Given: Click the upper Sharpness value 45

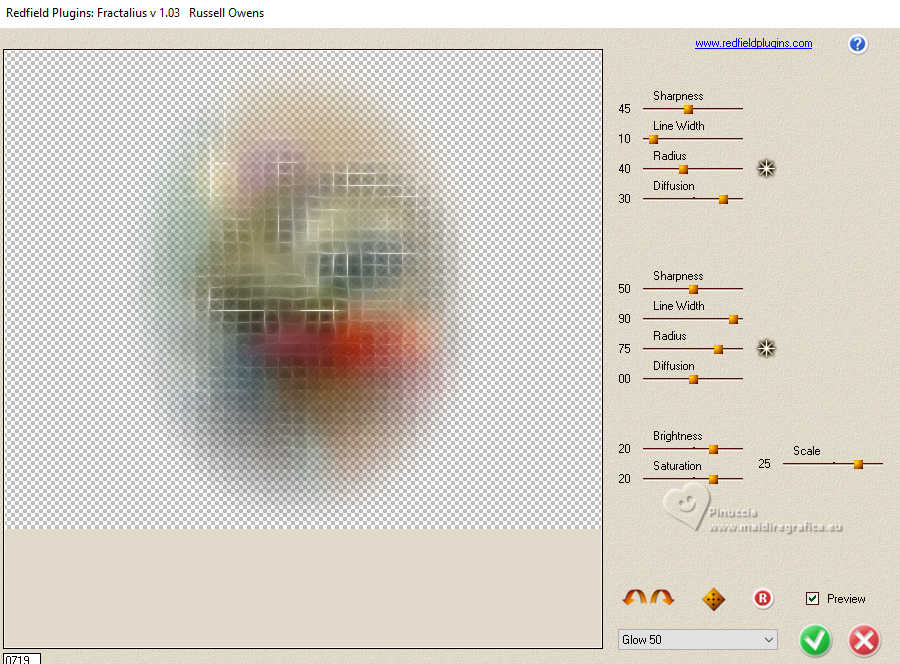Looking at the screenshot, I should coord(624,109).
